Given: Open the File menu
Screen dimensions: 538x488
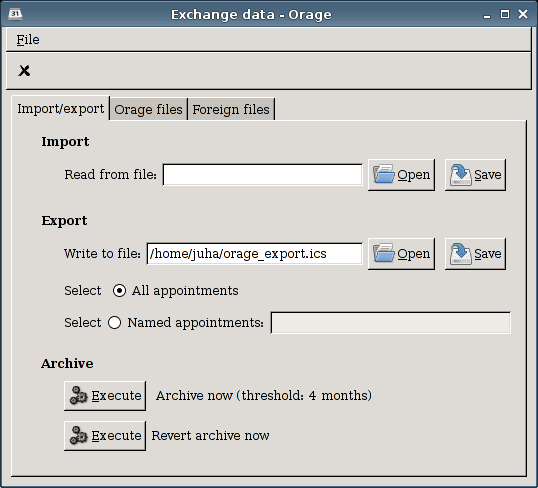Looking at the screenshot, I should click(x=28, y=40).
